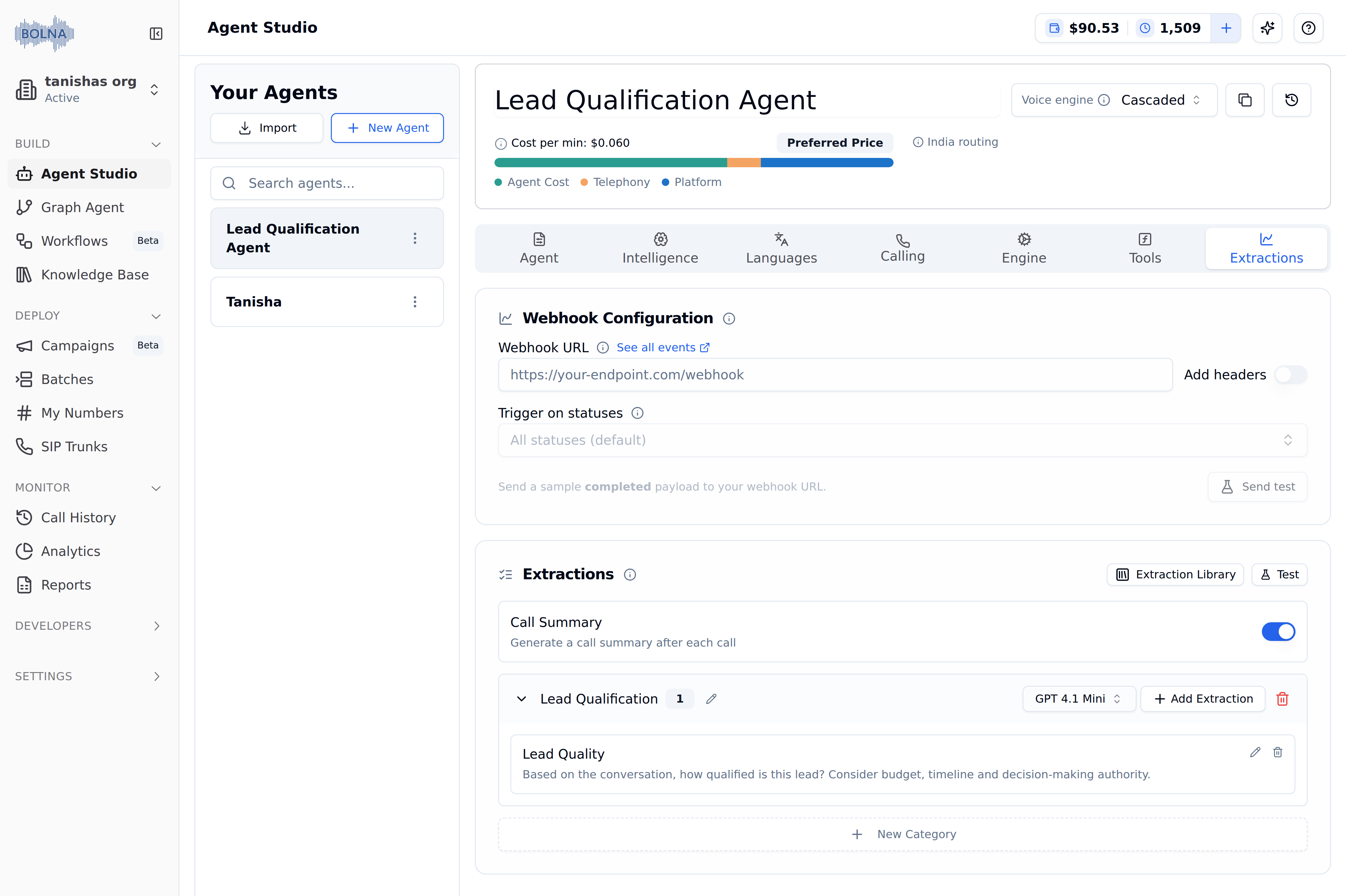
Task: Click the Search agents field
Action: coord(327,183)
